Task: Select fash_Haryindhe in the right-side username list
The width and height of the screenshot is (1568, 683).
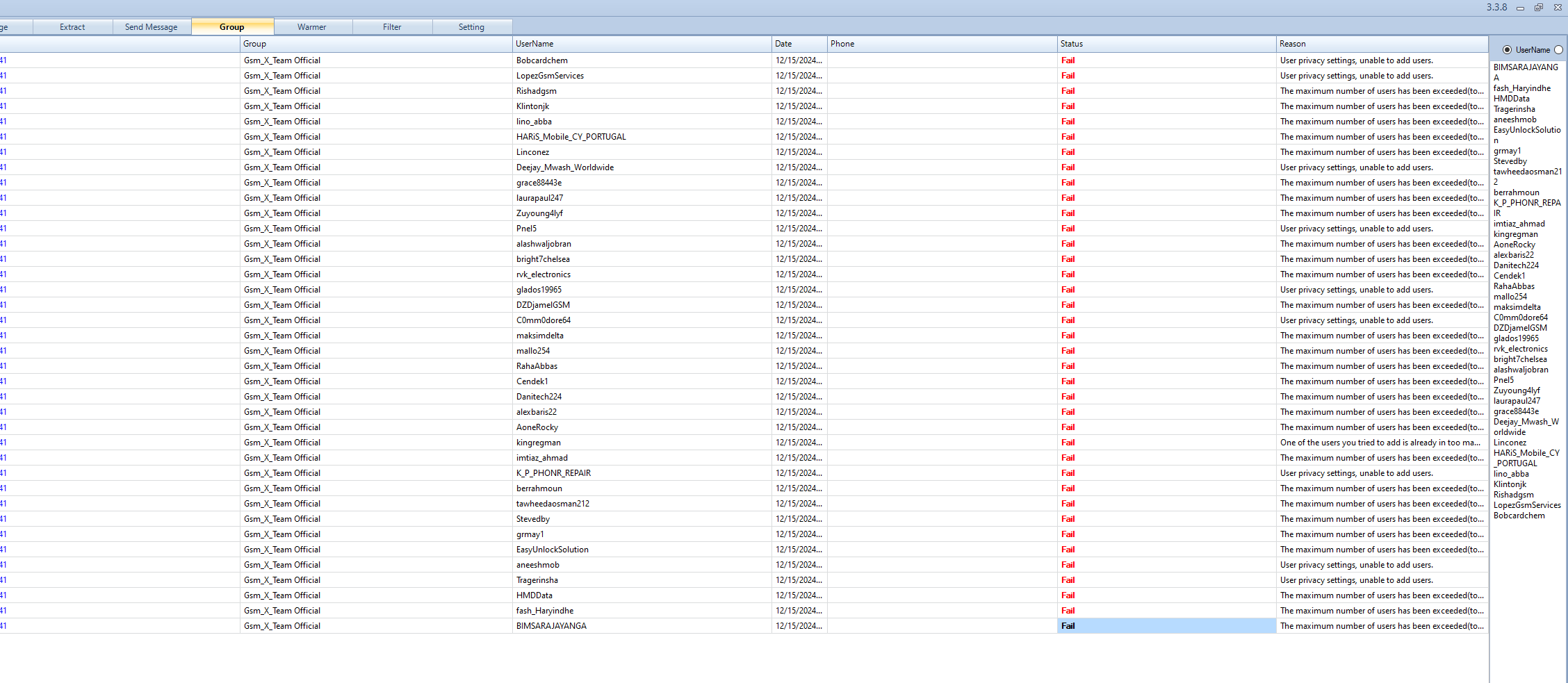Action: [x=1522, y=88]
